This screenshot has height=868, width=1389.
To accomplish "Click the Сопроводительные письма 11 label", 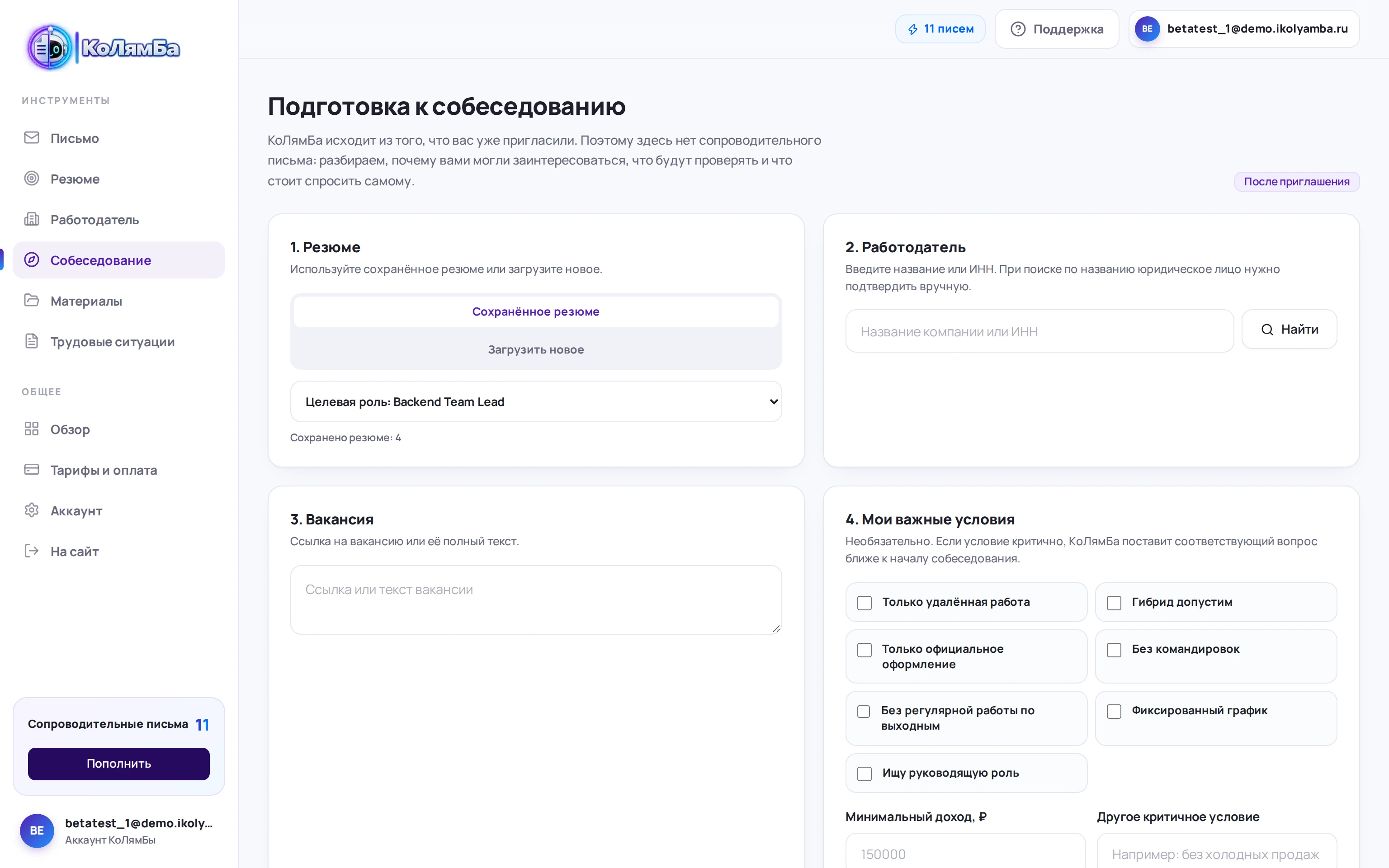I will (x=118, y=724).
